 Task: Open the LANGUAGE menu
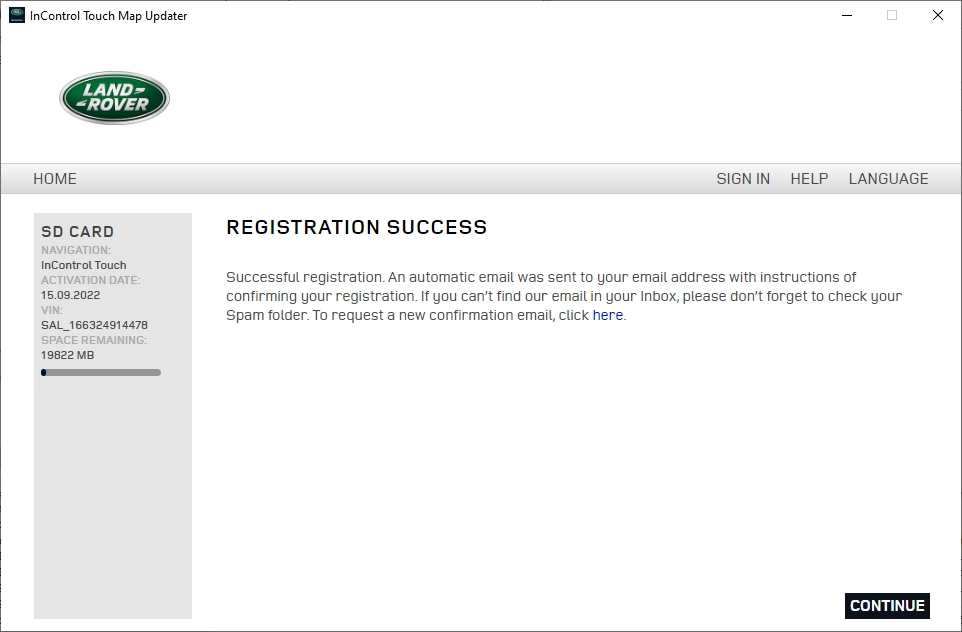point(888,179)
